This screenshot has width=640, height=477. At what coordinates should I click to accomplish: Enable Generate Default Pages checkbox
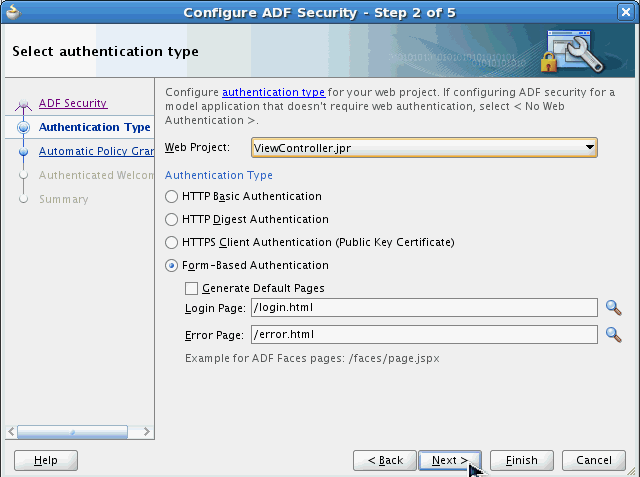tap(191, 288)
